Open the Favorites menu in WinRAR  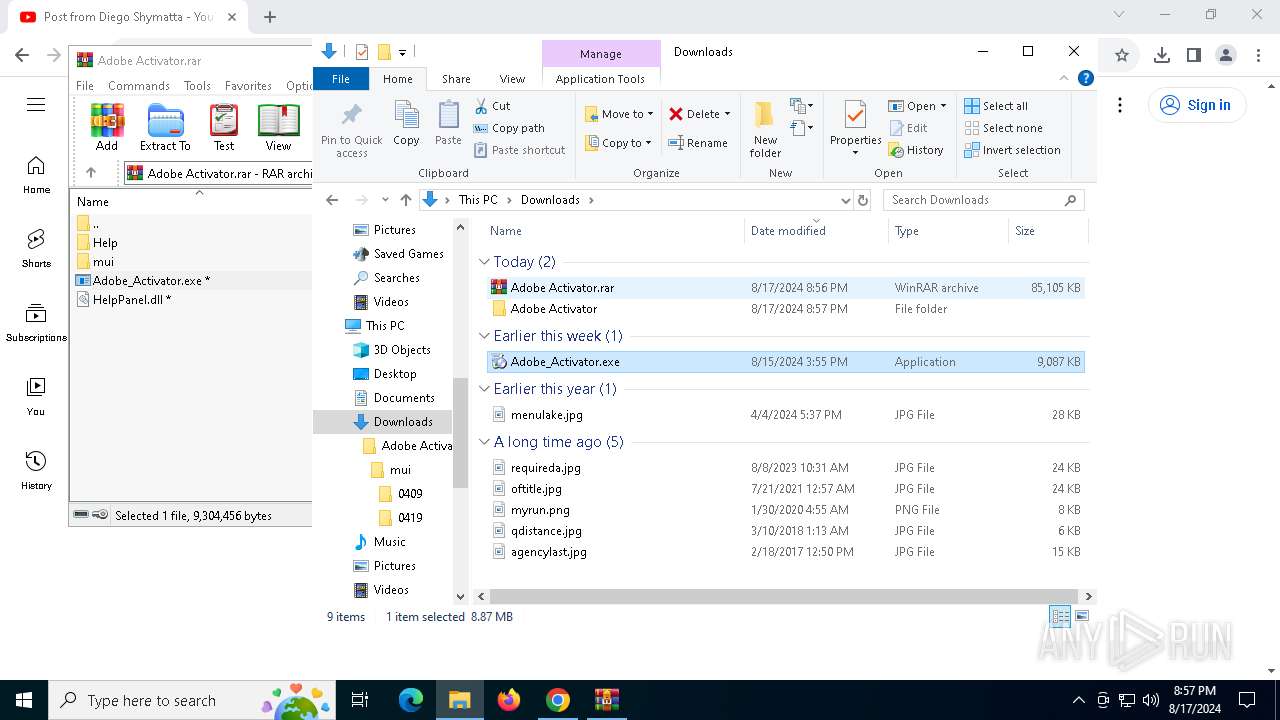point(248,86)
